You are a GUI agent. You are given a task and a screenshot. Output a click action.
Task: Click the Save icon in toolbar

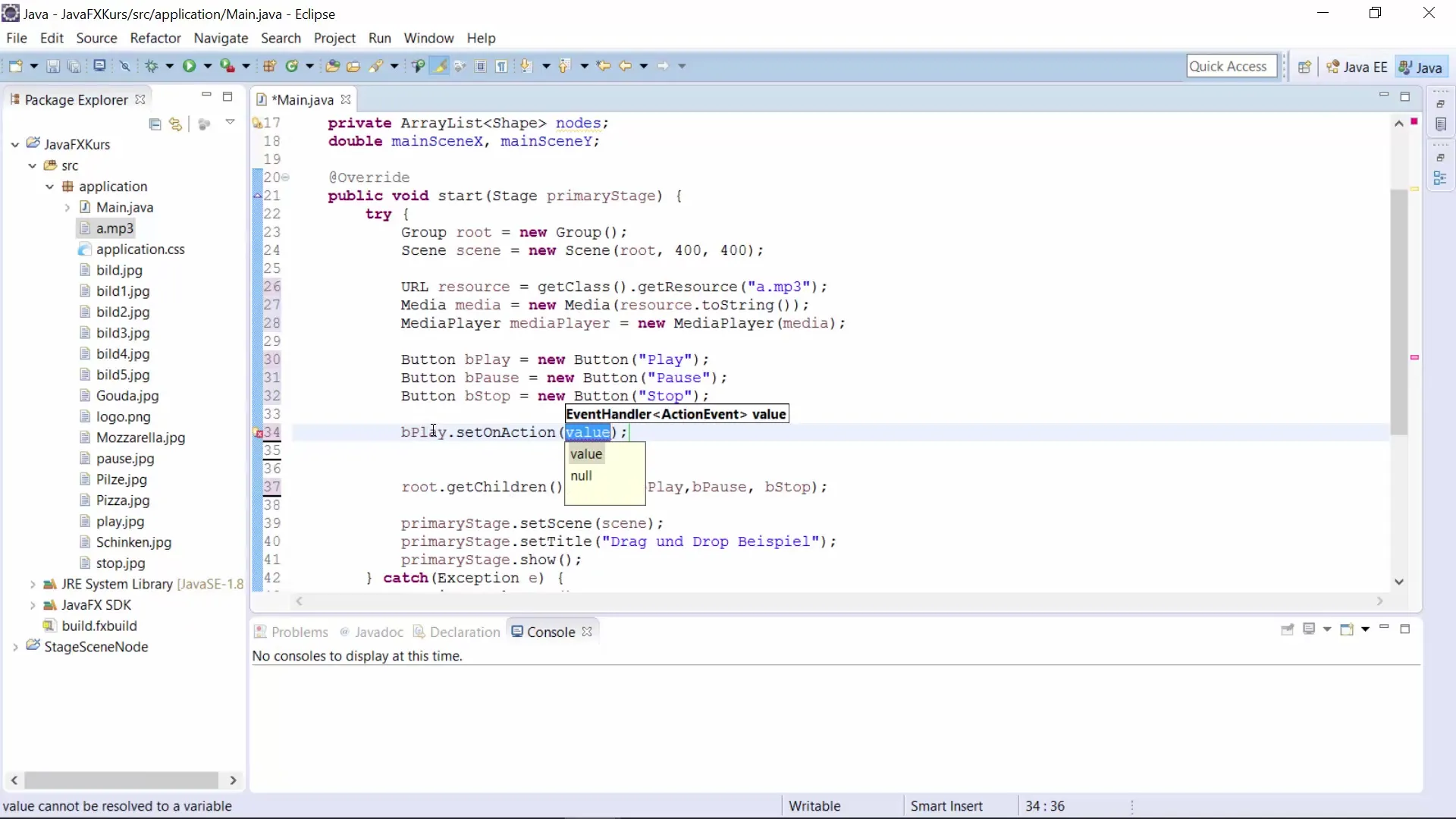pyautogui.click(x=53, y=67)
